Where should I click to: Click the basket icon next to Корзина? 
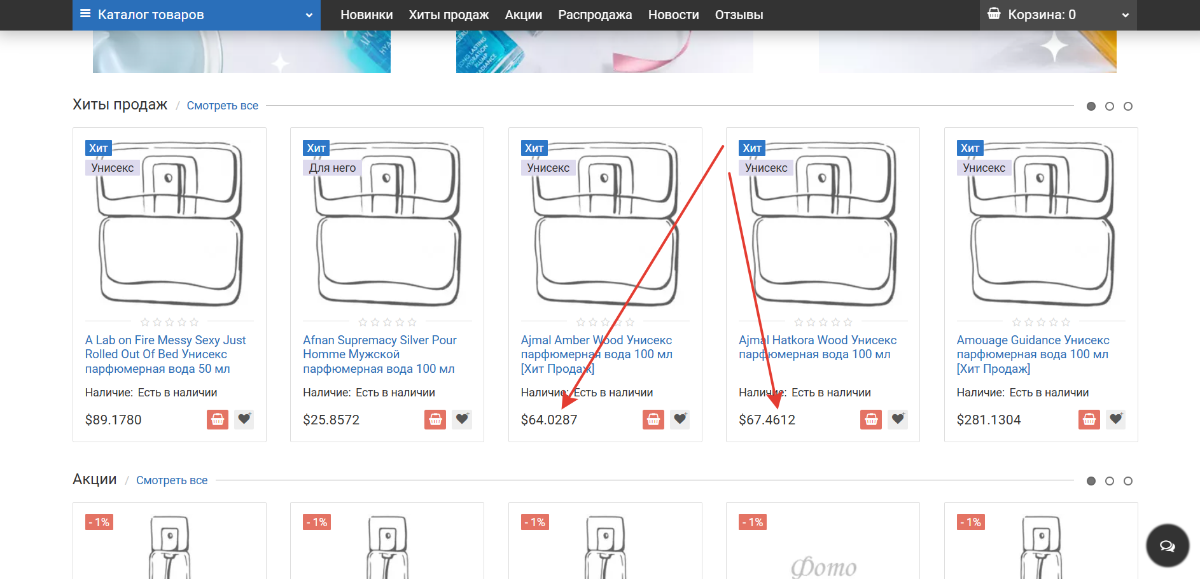(x=994, y=14)
